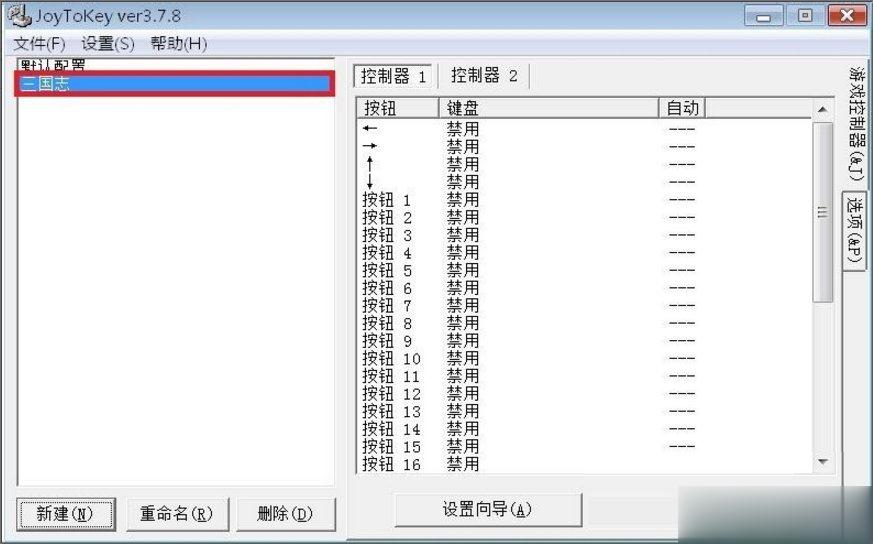Click the scroll up arrow of button list
873x544 pixels.
822,110
